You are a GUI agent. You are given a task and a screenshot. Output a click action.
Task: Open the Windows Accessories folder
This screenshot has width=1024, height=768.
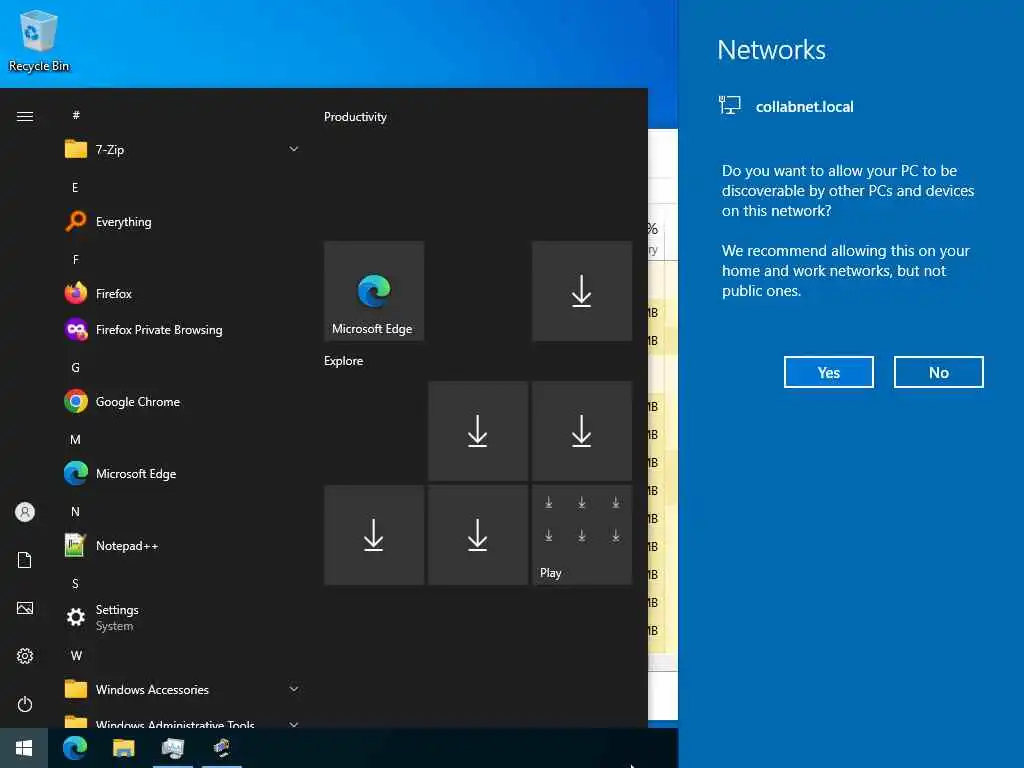(182, 690)
